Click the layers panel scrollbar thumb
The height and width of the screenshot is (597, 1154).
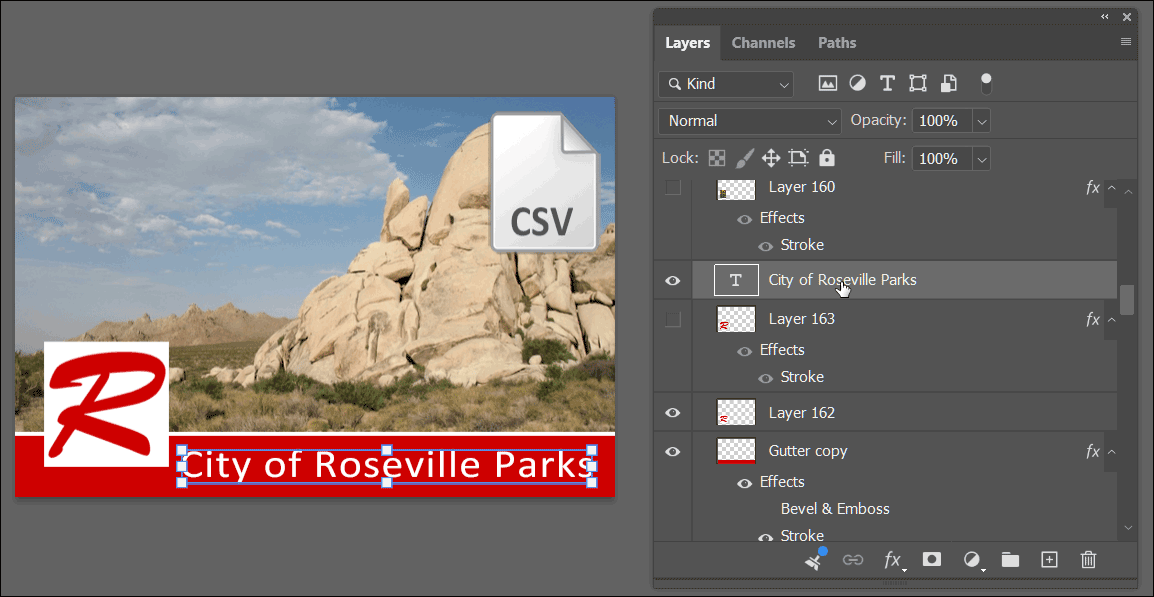point(1127,300)
